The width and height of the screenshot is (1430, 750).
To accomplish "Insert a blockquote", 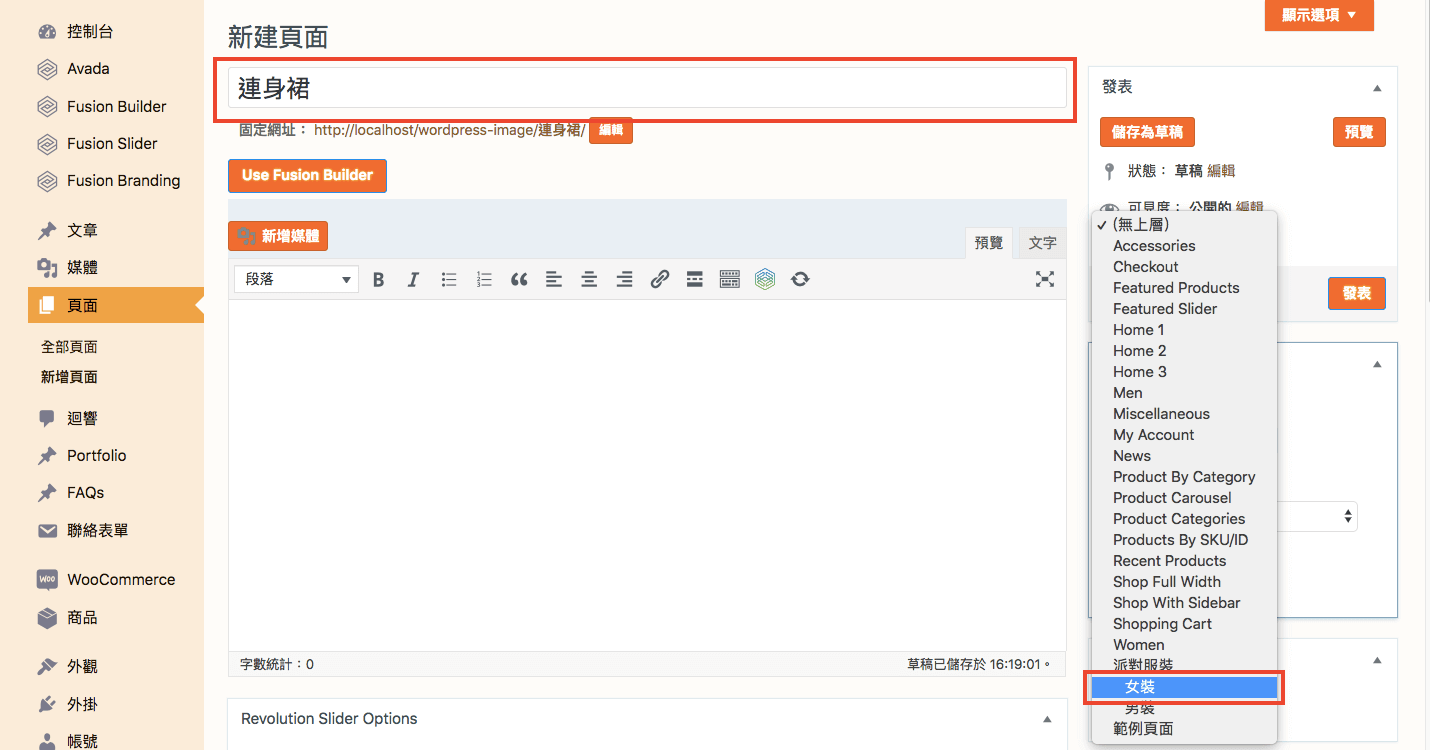I will 518,280.
